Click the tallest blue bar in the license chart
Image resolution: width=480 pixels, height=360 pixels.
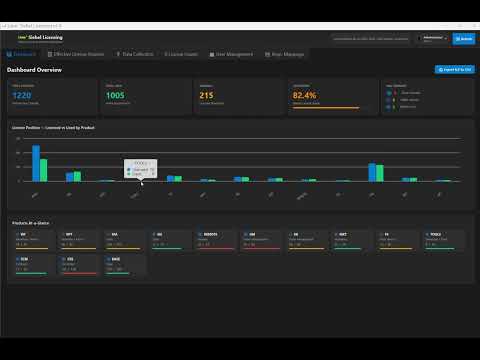(36, 163)
